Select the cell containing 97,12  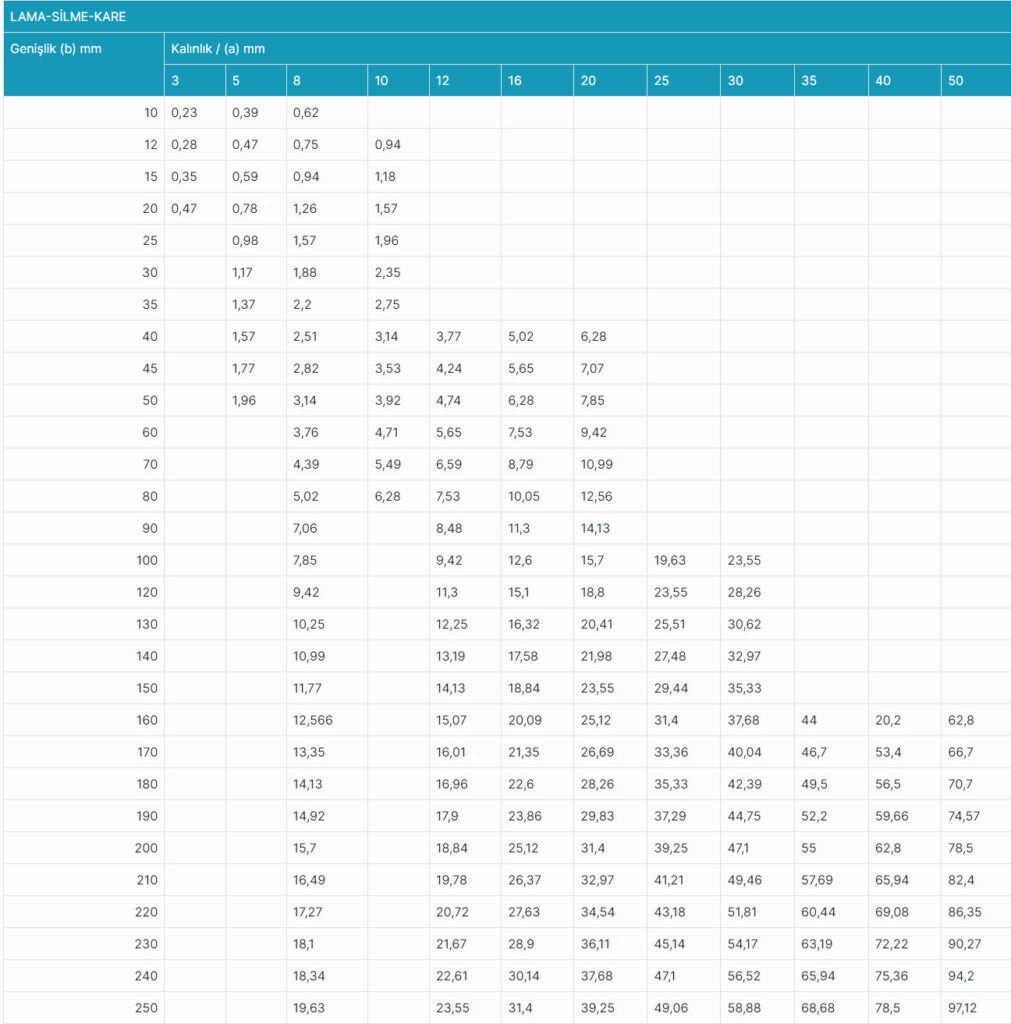pos(964,1008)
